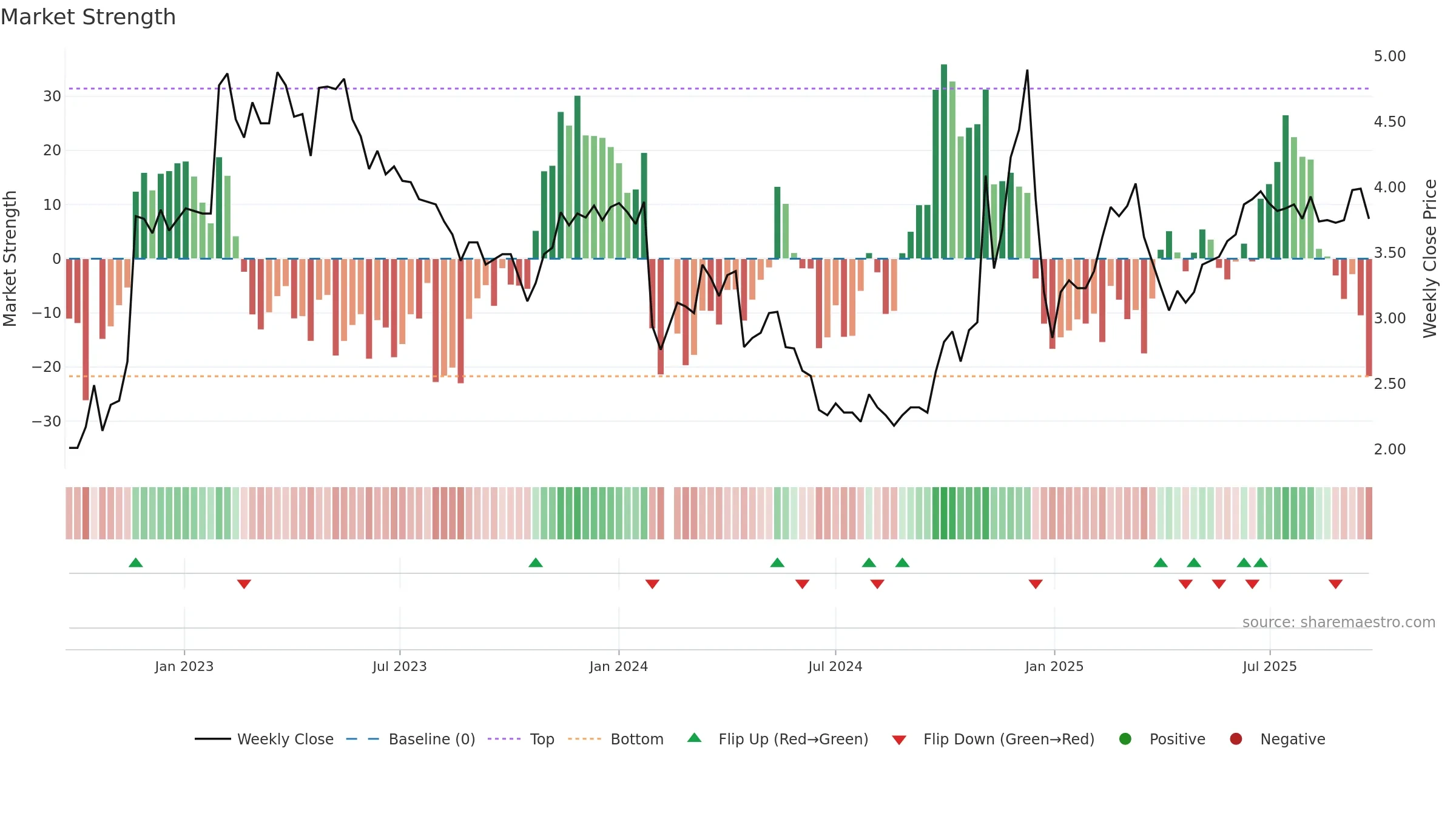Select the red flip down marker between Jan 2023 and Jul 2023
Viewport: 1456px width, 819px height.
point(244,584)
